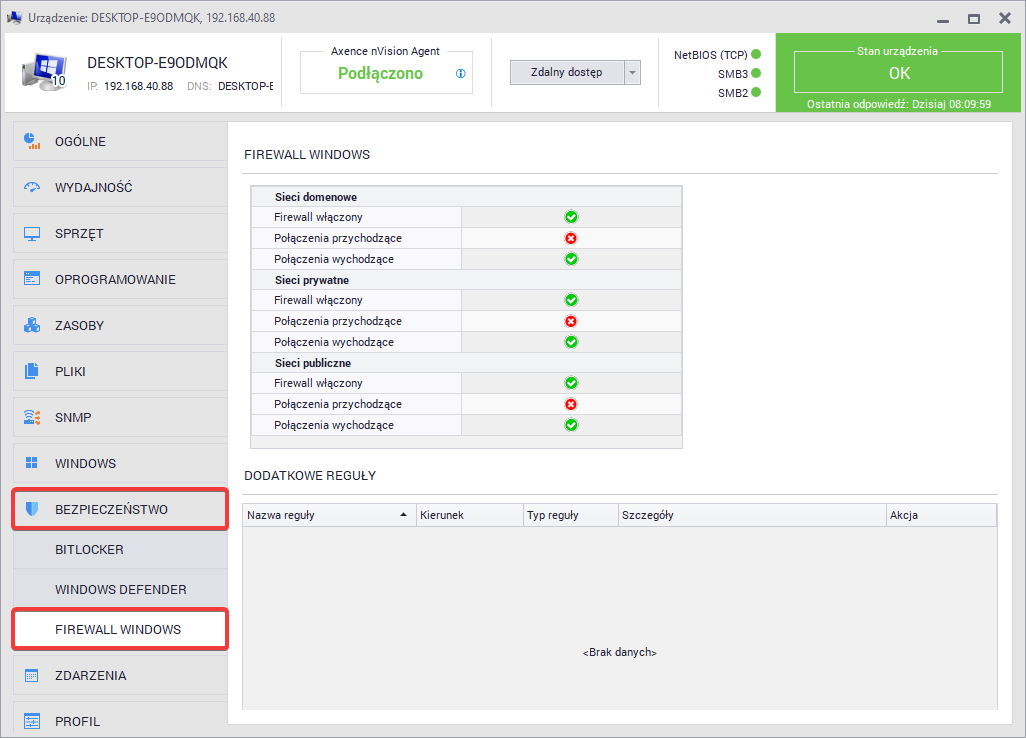
Task: Click the green OK device status panel
Action: pyautogui.click(x=899, y=73)
